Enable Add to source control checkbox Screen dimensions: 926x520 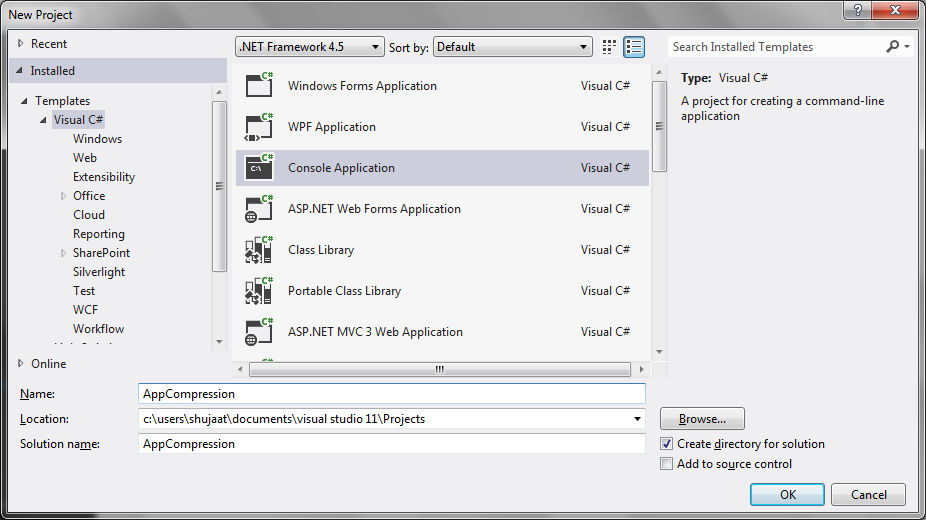click(666, 464)
